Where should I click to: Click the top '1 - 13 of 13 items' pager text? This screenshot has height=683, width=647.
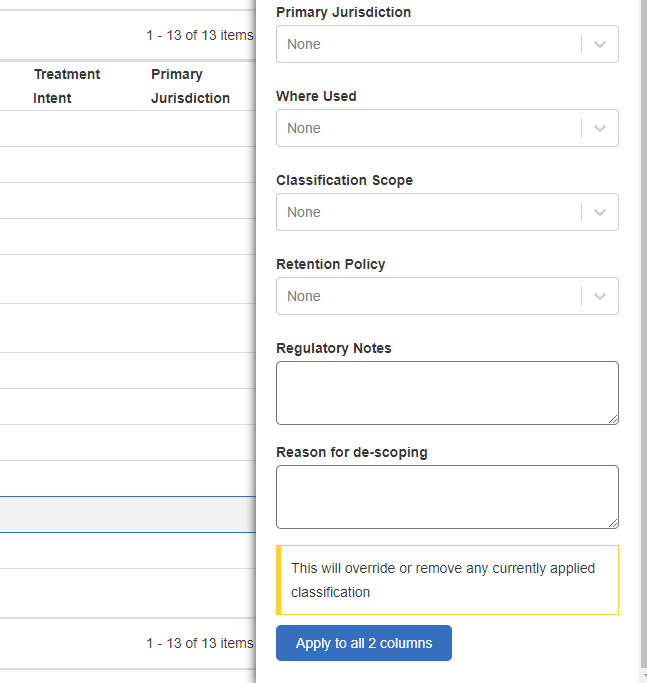coord(199,35)
